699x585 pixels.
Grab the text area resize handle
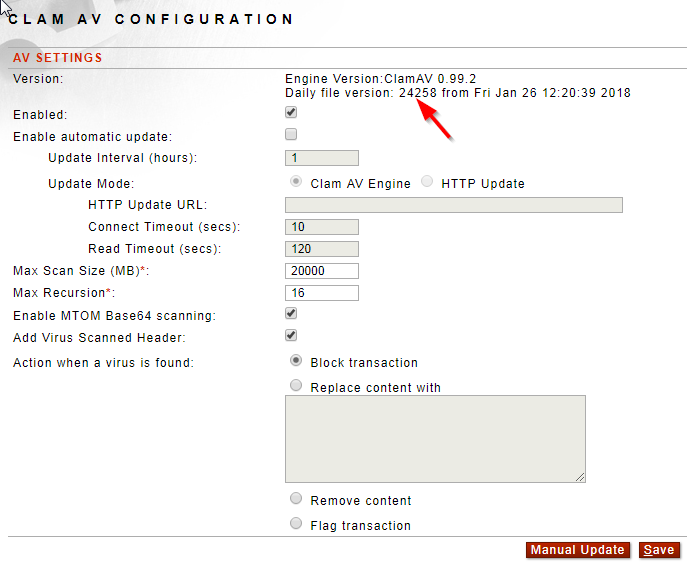coord(580,477)
